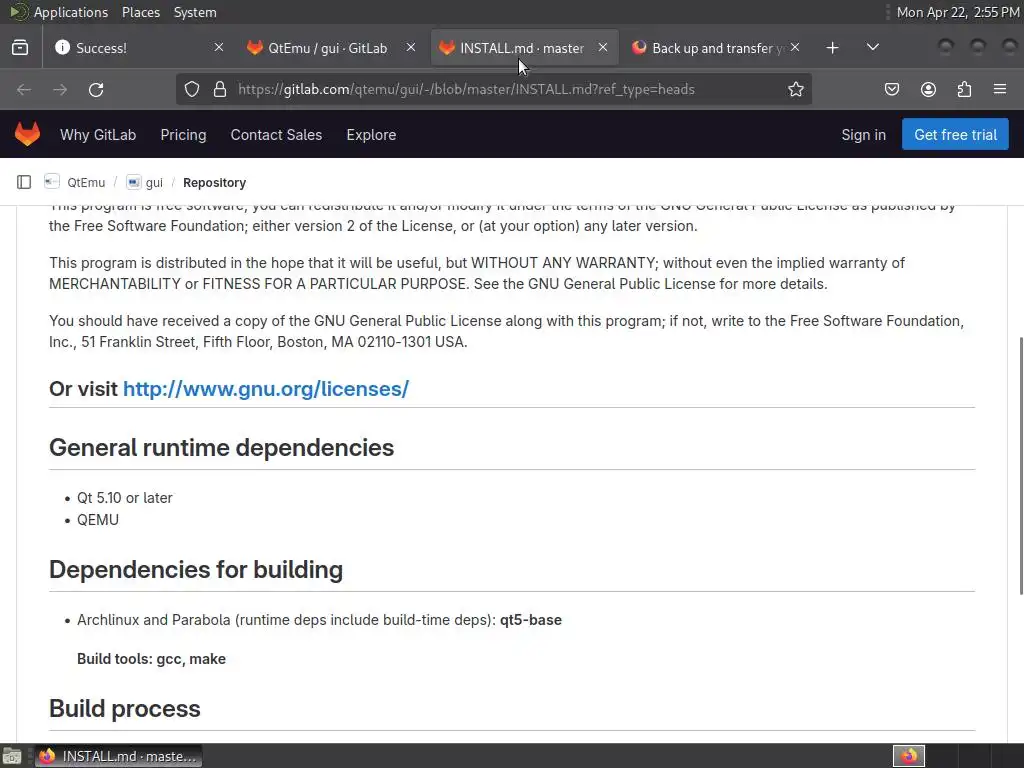The height and width of the screenshot is (768, 1024).
Task: Open Firefox View recent browsing icon
Action: [20, 47]
